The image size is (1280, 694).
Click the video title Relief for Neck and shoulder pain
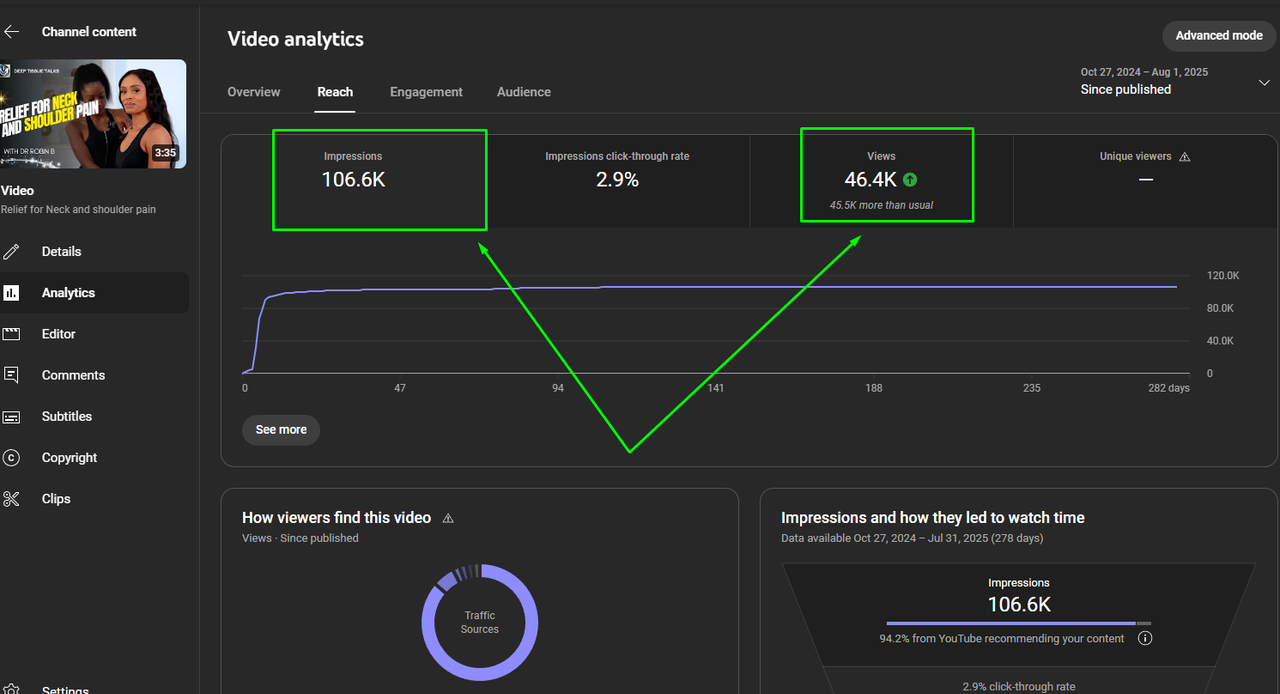pos(78,210)
